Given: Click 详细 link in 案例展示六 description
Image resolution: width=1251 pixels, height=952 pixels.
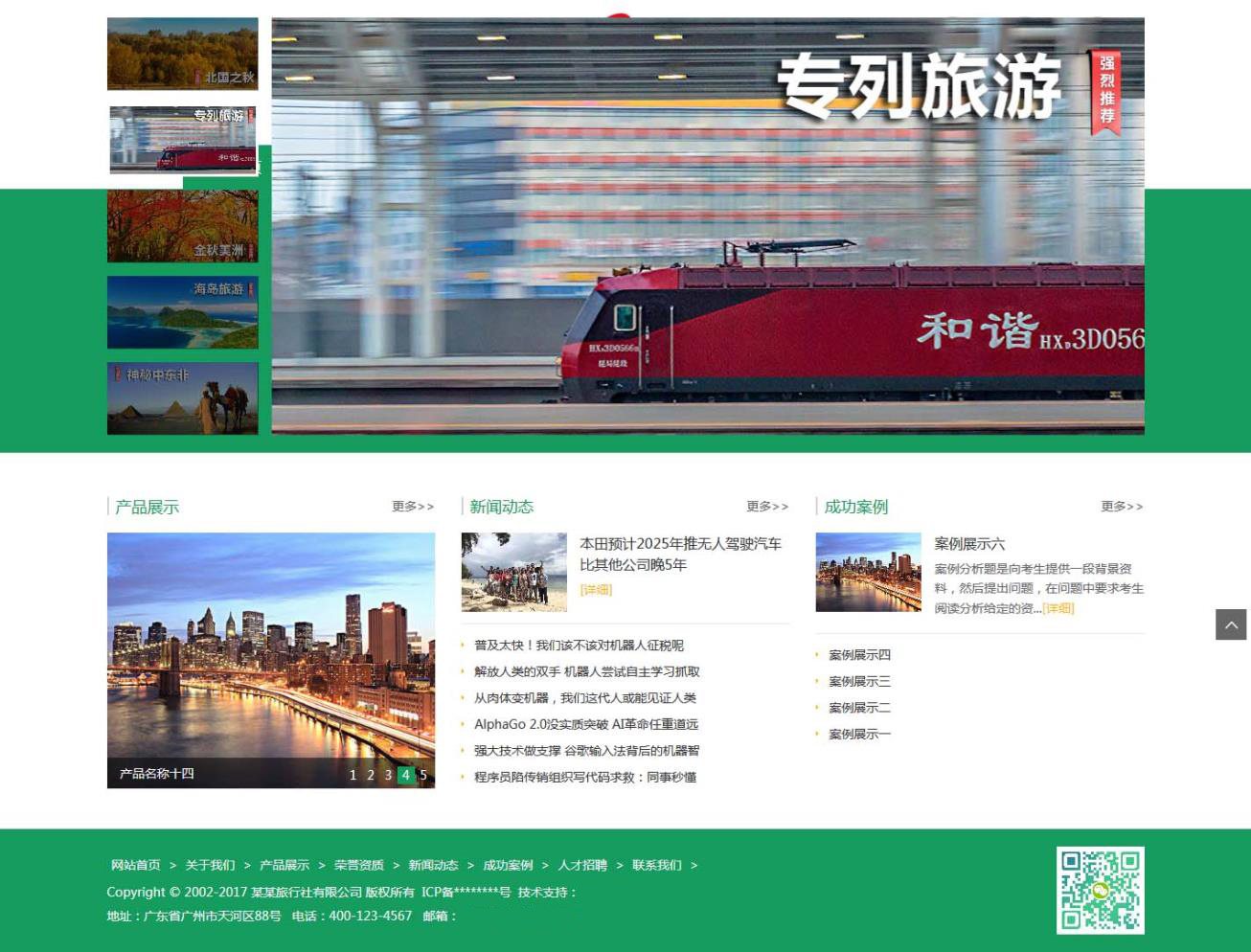Looking at the screenshot, I should (x=1058, y=608).
